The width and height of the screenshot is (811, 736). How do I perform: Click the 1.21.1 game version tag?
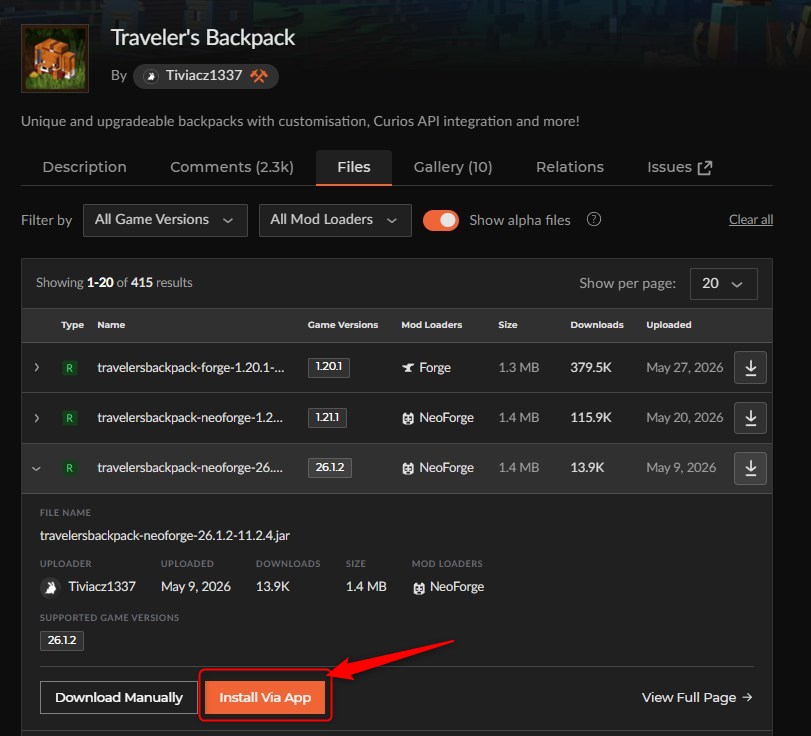327,417
